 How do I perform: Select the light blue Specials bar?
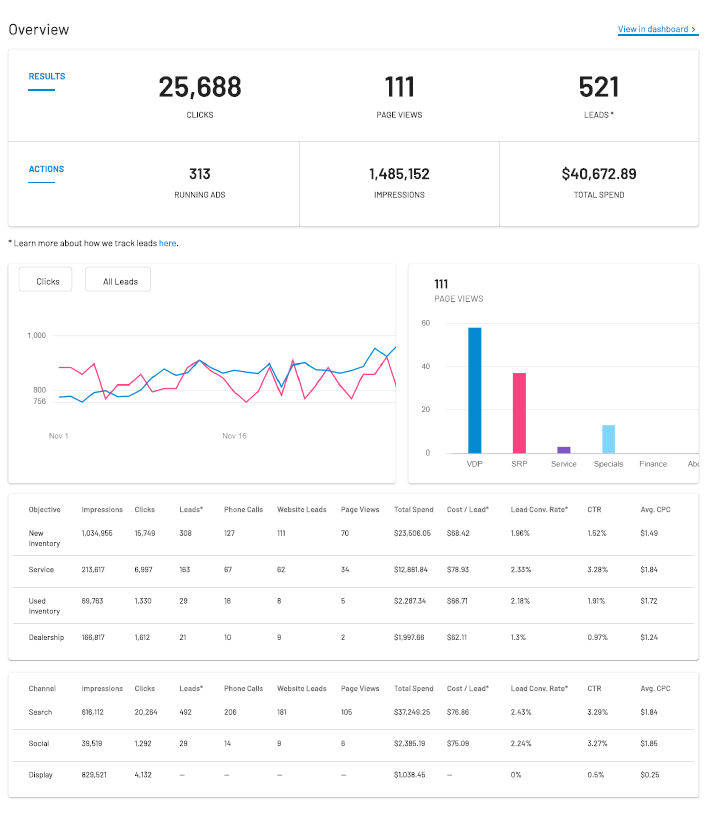608,438
